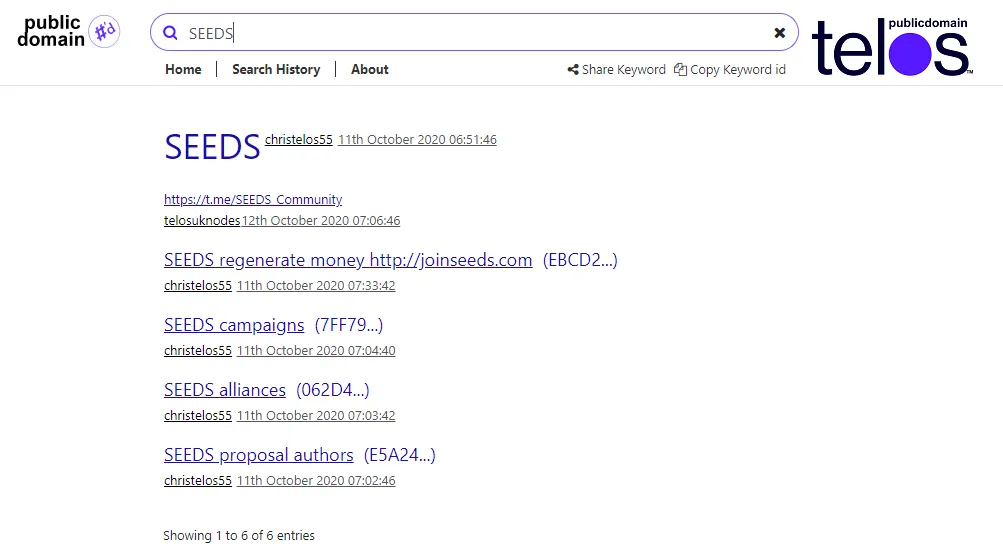1003x559 pixels.
Task: Click the large SEEDS keyword heading
Action: click(x=212, y=146)
